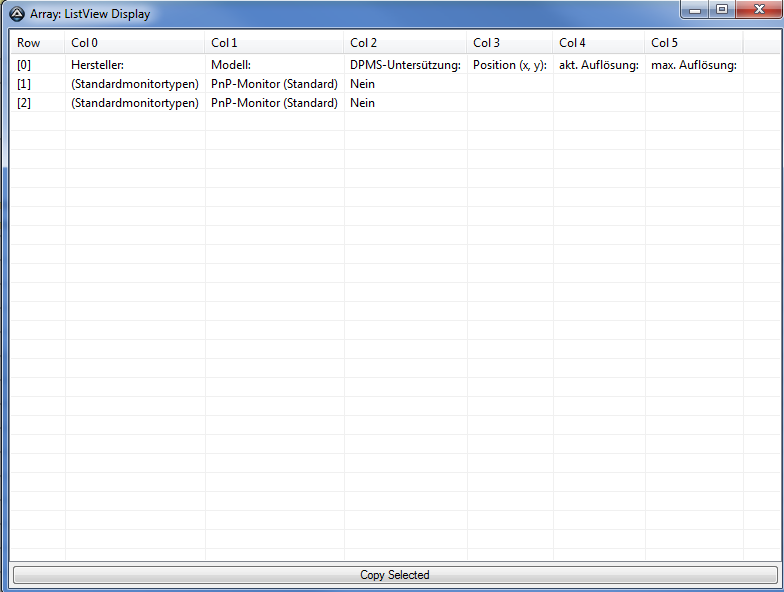Select row [0] in the list
The height and width of the screenshot is (592, 784).
click(24, 65)
